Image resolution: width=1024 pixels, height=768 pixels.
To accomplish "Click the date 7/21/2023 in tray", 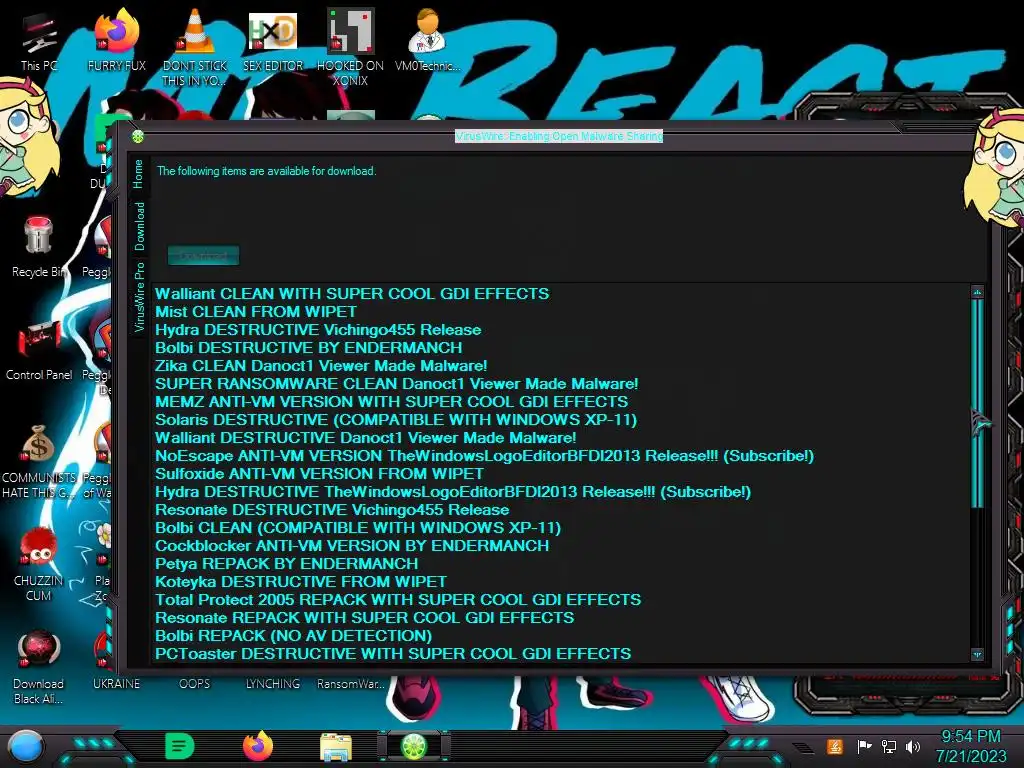I will pyautogui.click(x=971, y=756).
